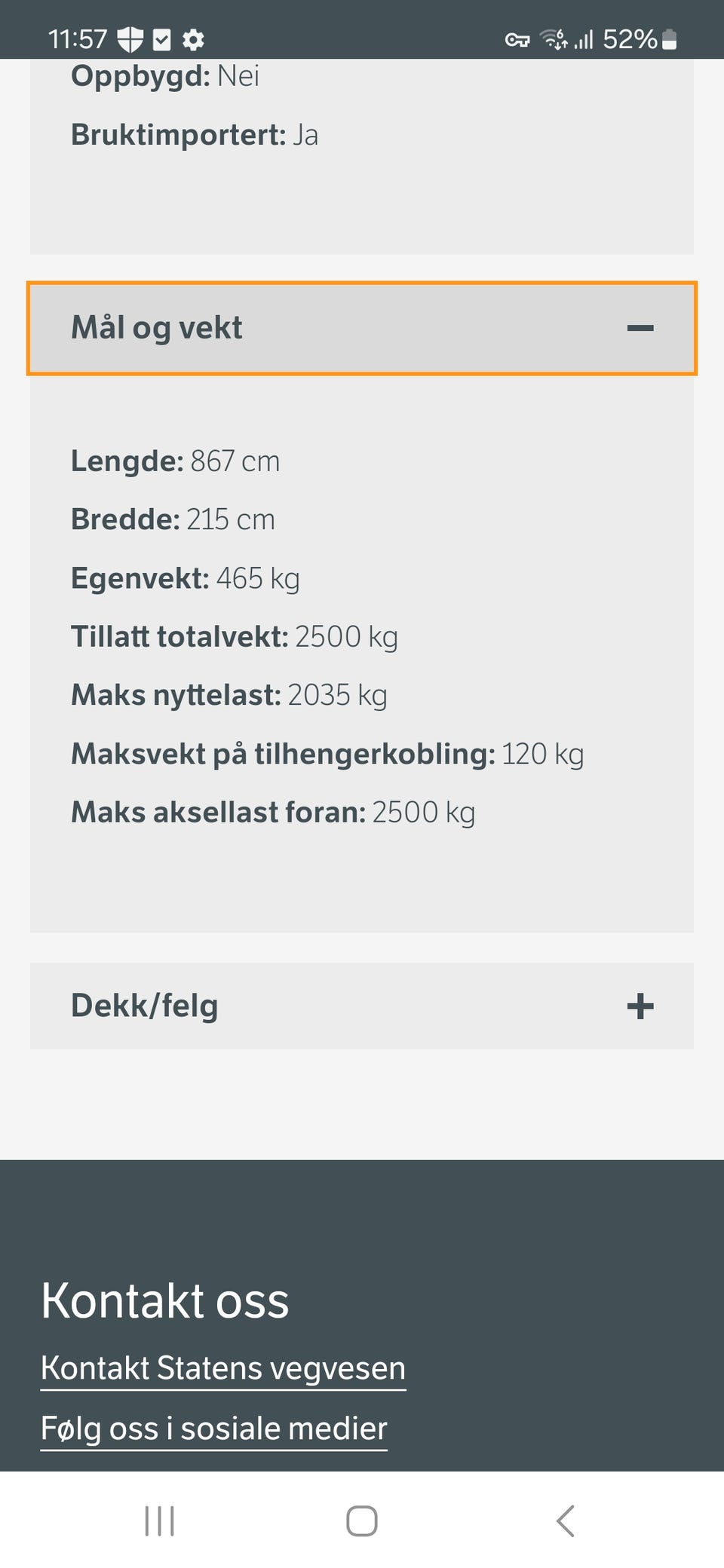Tap the VPN key icon
Viewport: 724px width, 1568px height.
[517, 40]
